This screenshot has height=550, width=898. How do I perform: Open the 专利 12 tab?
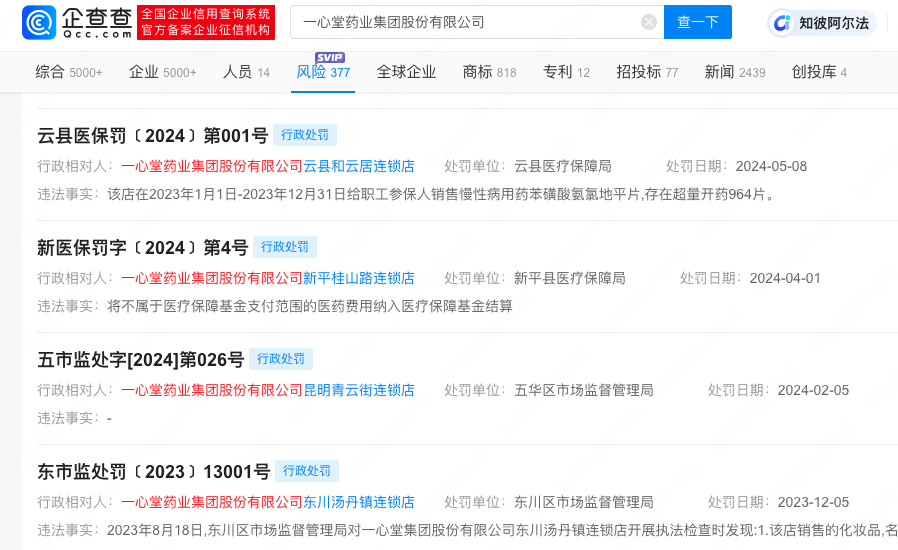[566, 72]
